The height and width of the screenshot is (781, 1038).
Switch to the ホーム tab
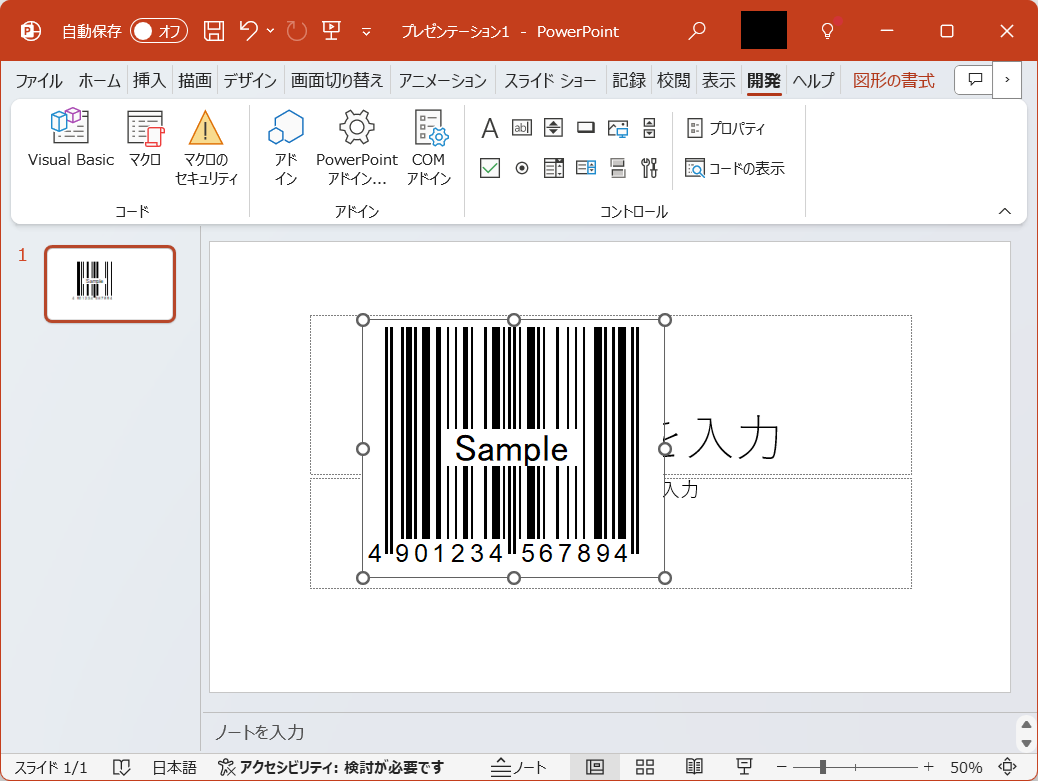[99, 81]
